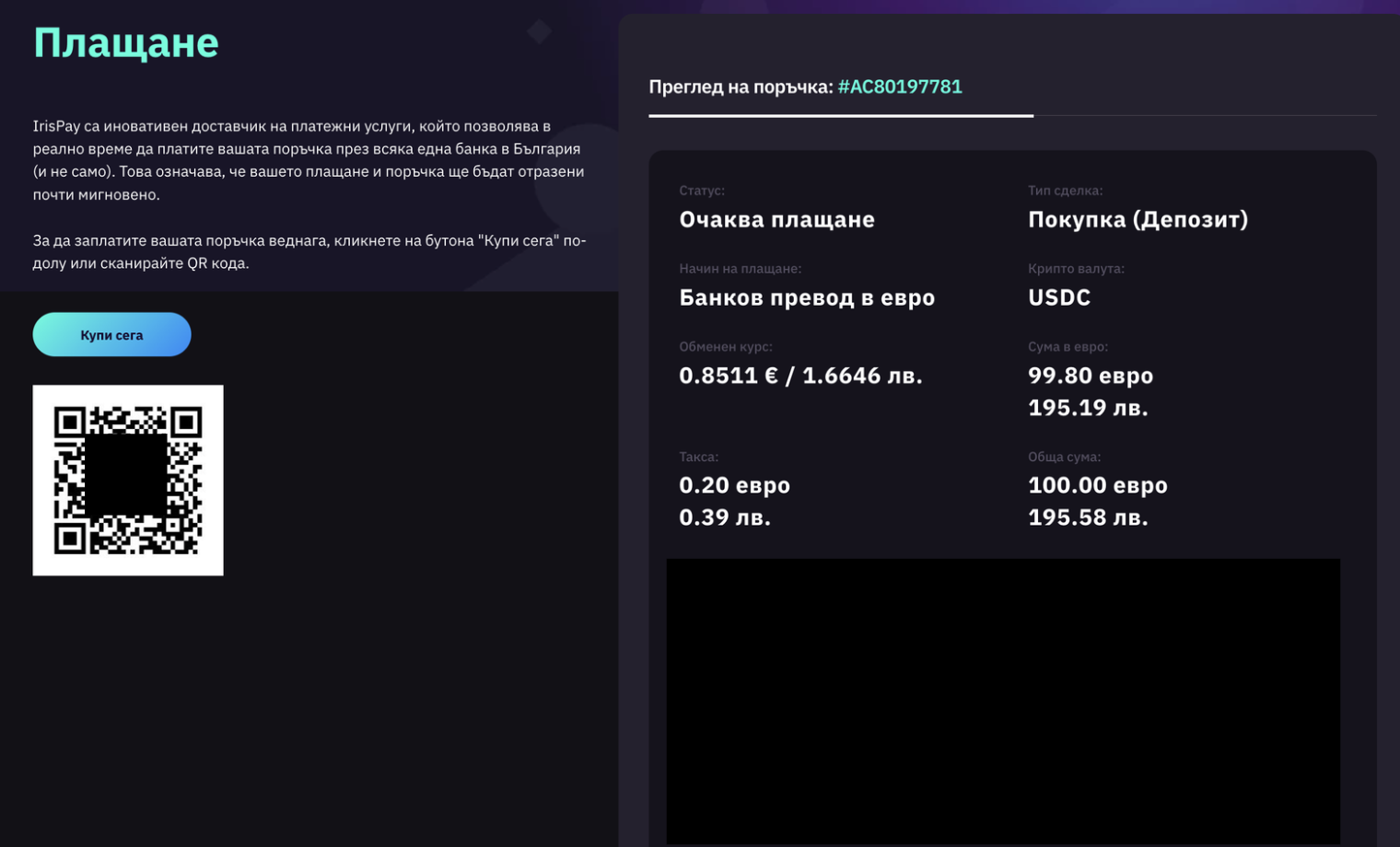1400x847 pixels.
Task: Click the IrisPay description paragraph
Action: (x=309, y=160)
